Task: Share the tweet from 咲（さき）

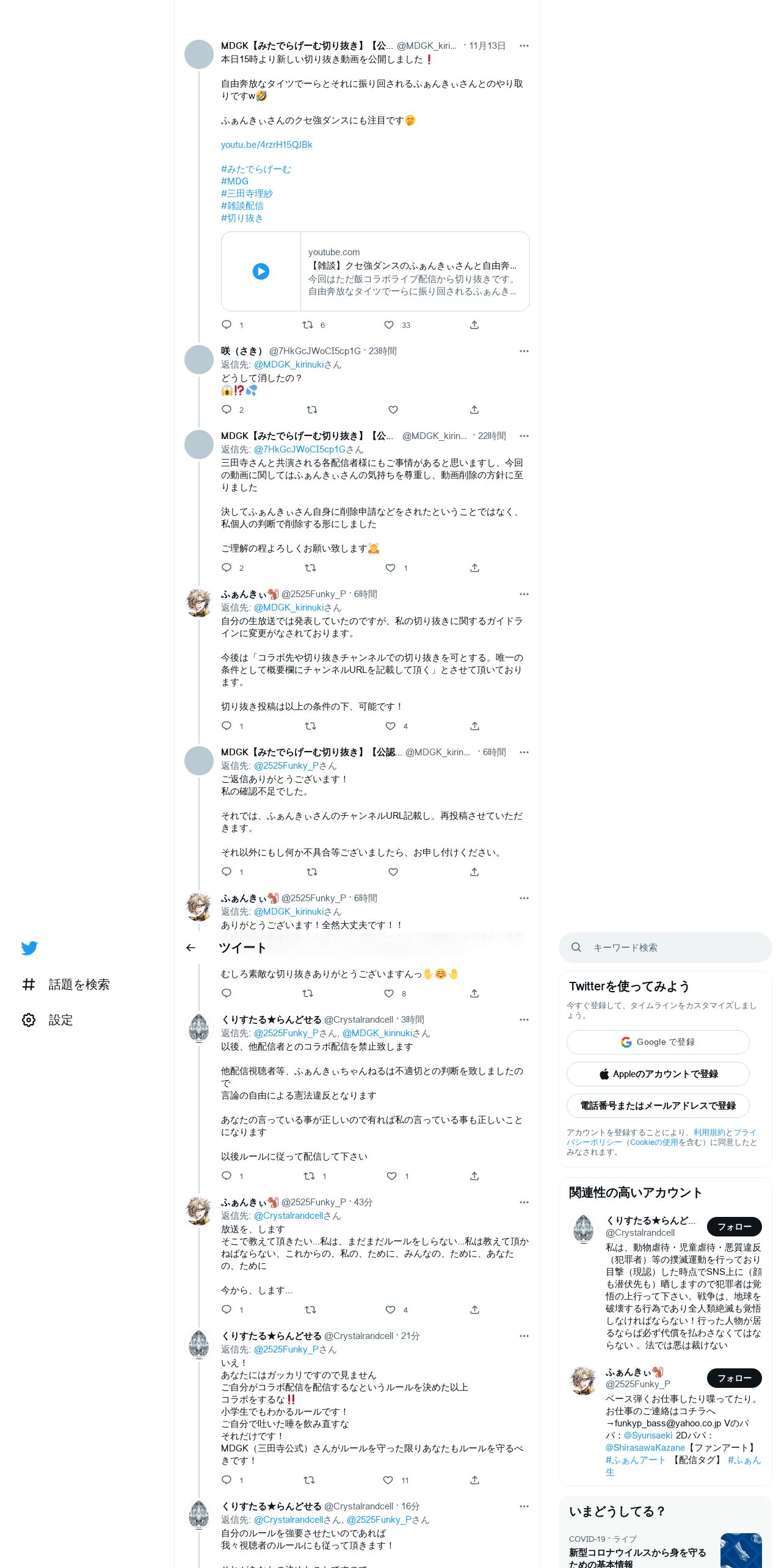Action: click(x=474, y=410)
